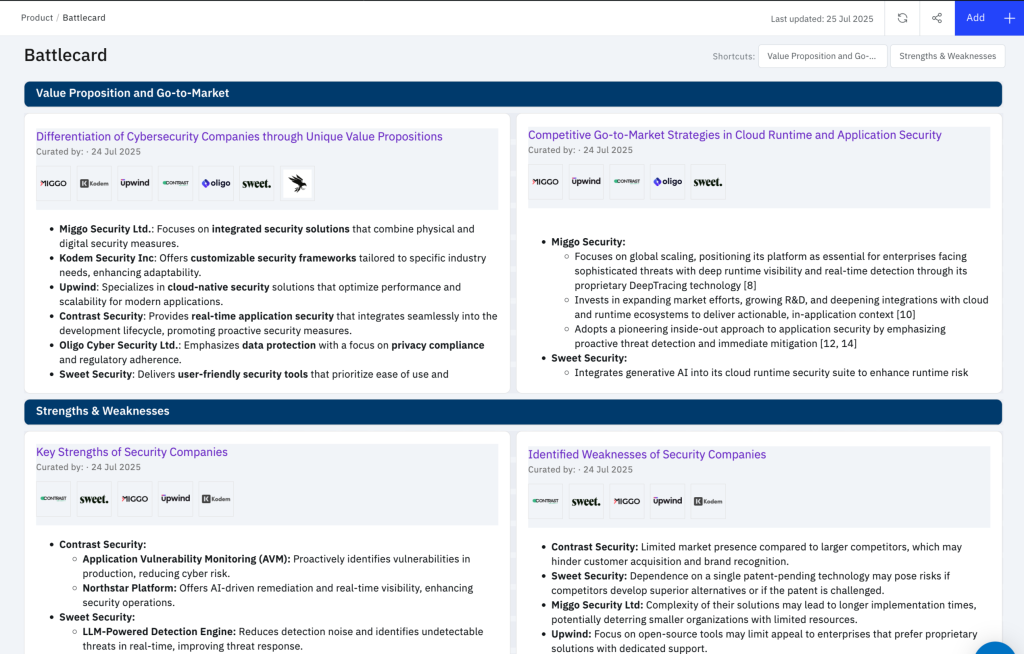Select Sweet logo in Go-to-Market Strategies card

(x=708, y=182)
